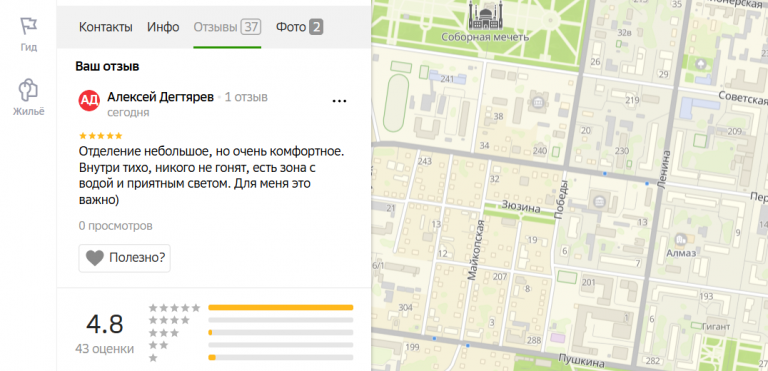Open the Фото tab
Viewport: 768px width, 371px height.
coord(299,27)
